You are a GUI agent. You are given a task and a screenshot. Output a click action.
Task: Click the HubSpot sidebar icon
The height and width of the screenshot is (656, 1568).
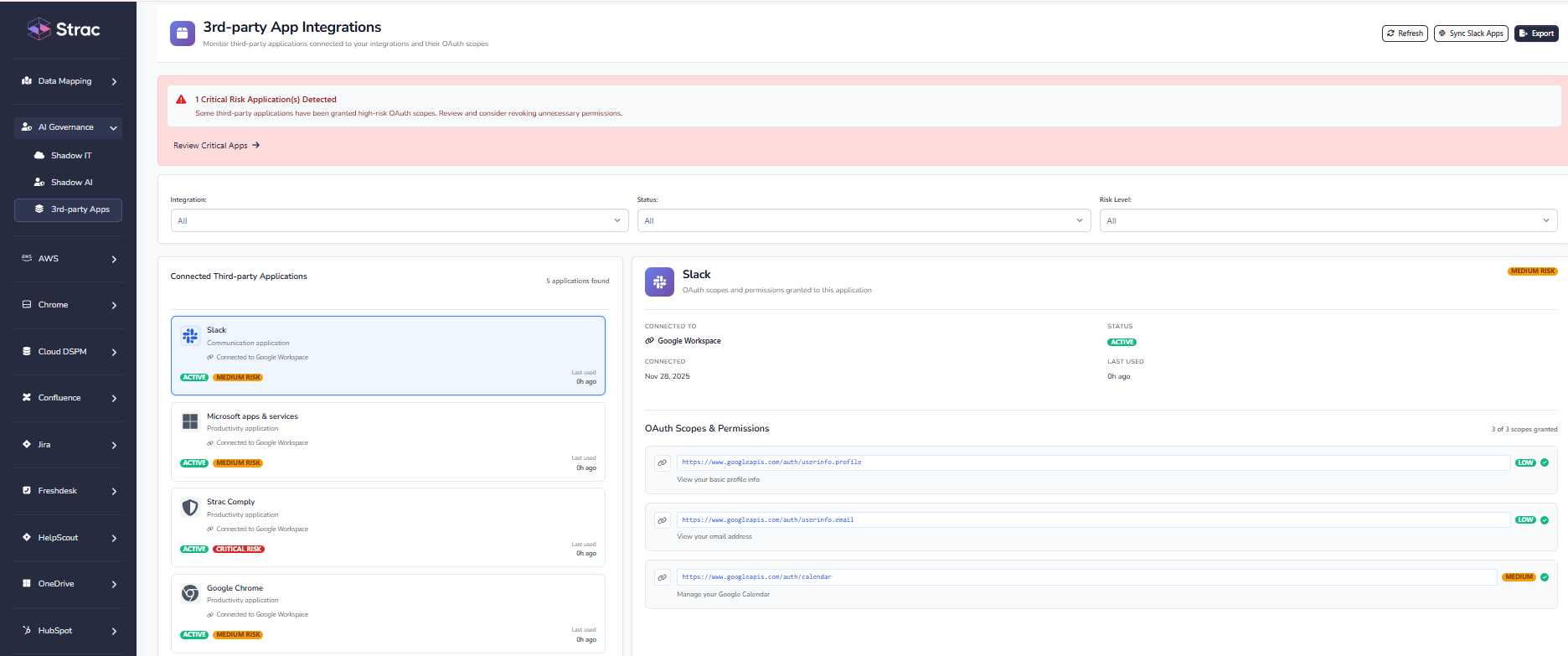[27, 630]
